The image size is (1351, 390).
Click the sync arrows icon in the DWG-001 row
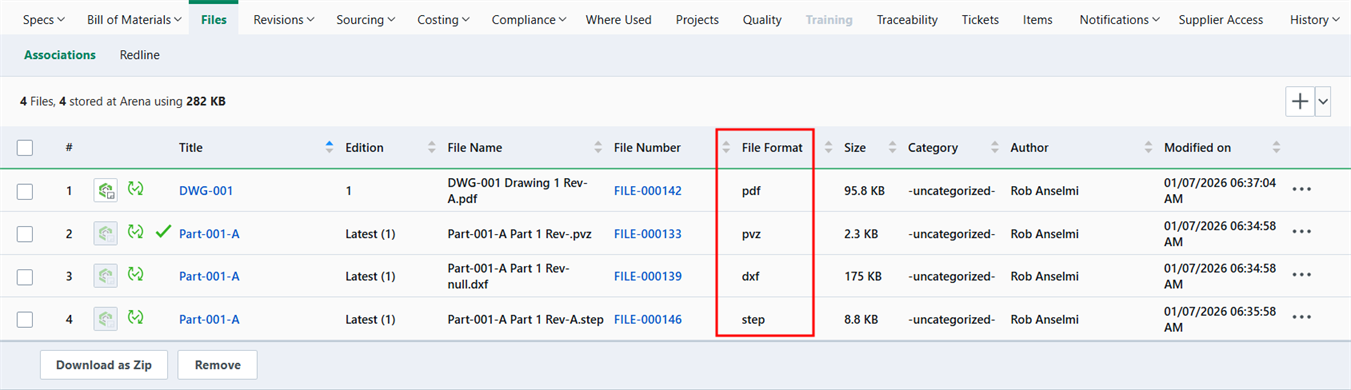[x=136, y=189]
